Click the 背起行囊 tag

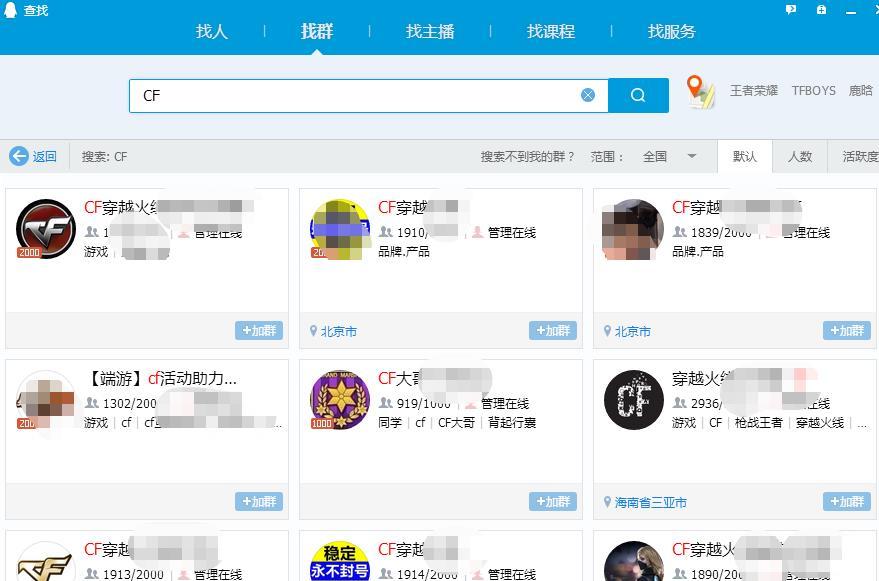pyautogui.click(x=512, y=422)
